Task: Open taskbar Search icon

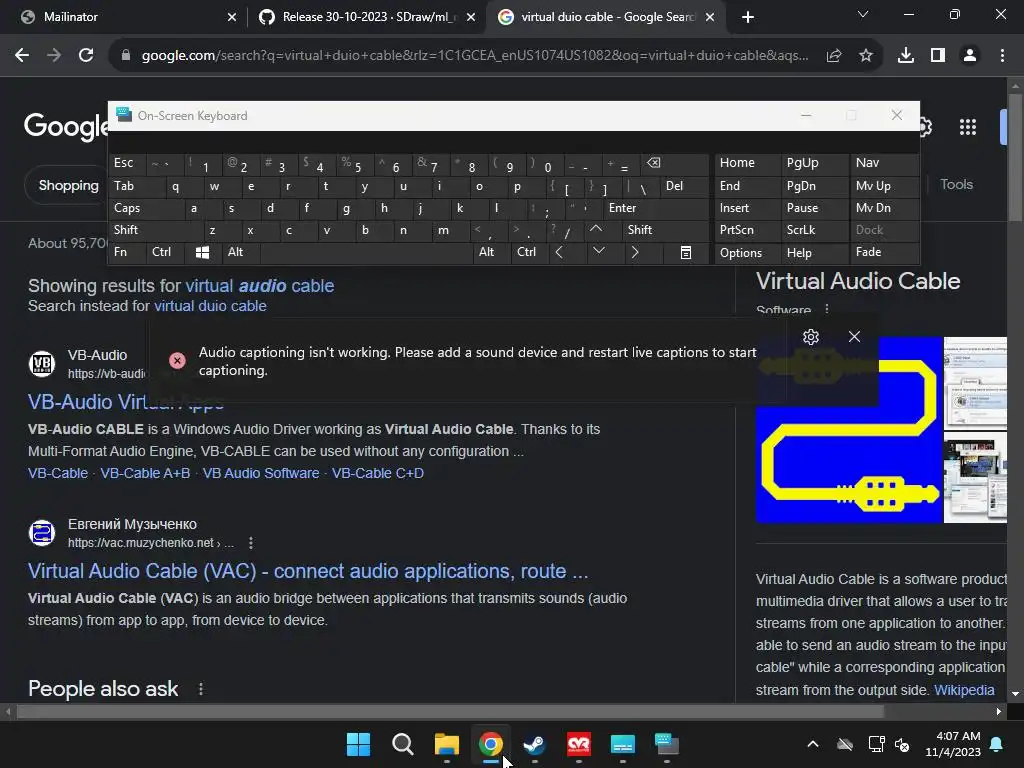Action: click(402, 744)
